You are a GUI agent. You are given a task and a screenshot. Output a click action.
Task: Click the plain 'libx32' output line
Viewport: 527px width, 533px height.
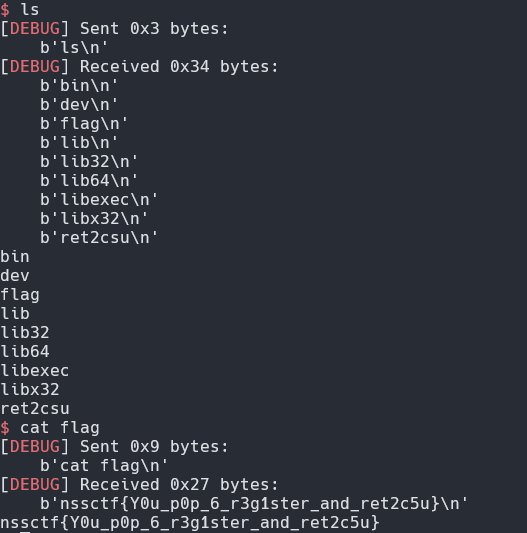(30, 390)
